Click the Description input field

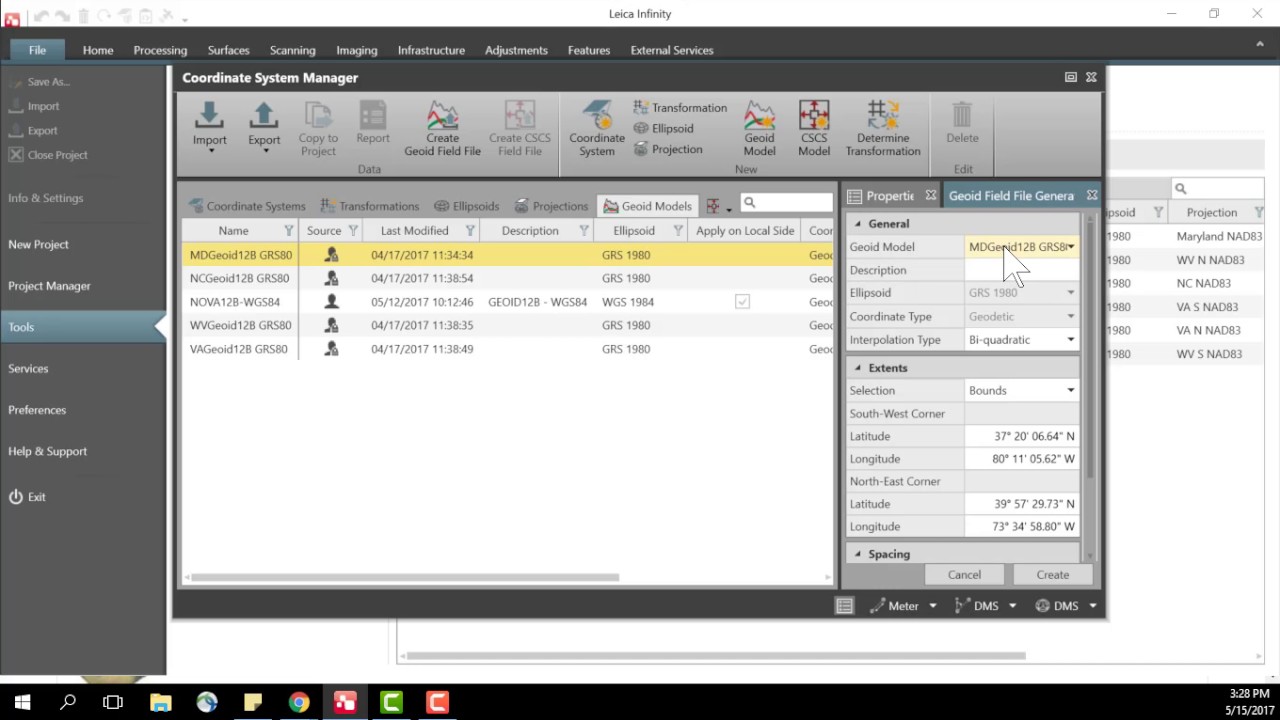(x=1021, y=270)
